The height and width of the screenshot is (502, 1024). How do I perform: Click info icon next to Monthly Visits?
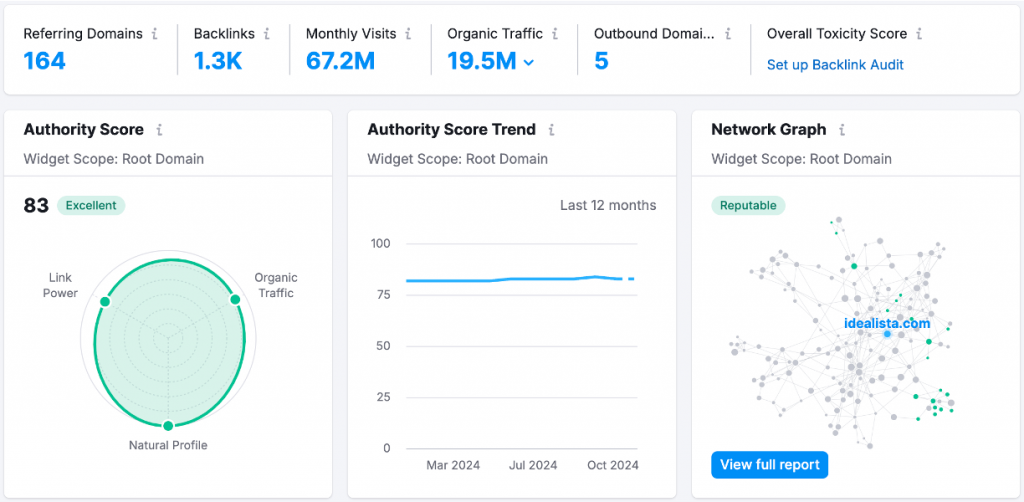(x=408, y=34)
